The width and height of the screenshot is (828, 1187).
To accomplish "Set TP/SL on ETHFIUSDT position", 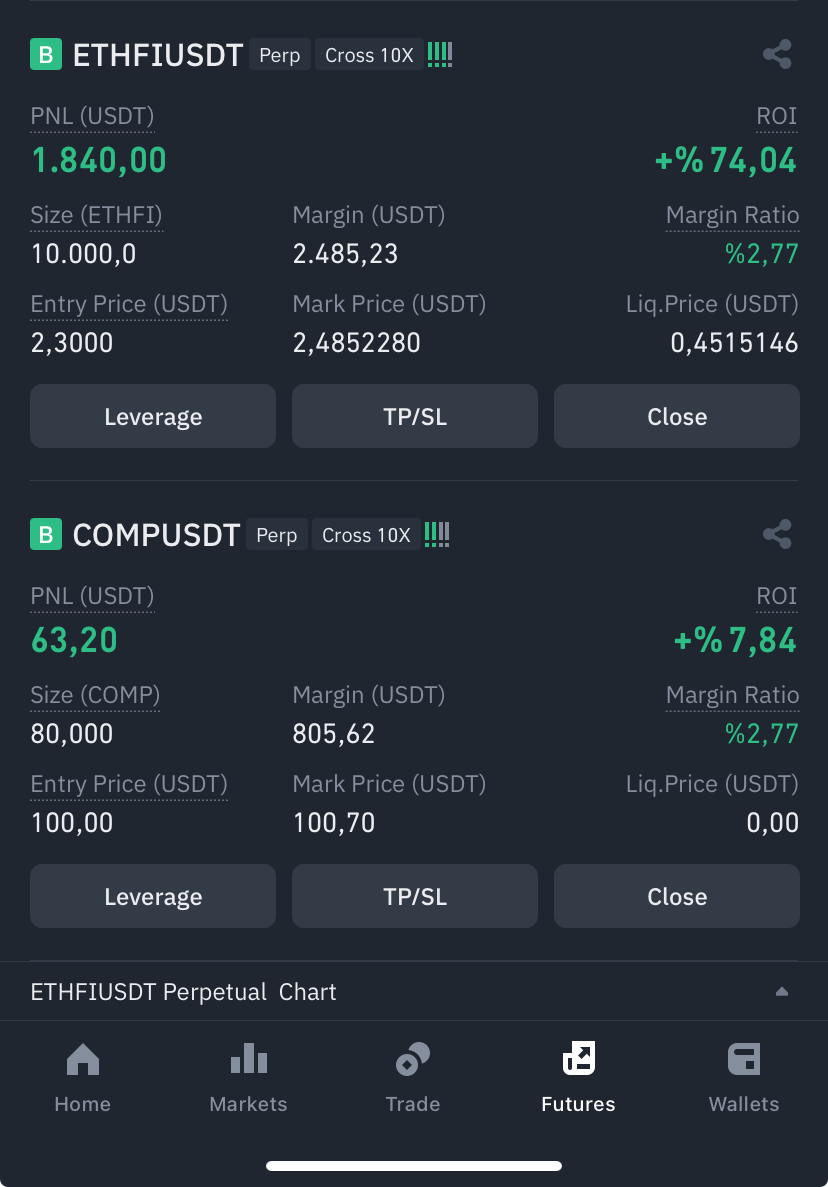I will (x=414, y=416).
